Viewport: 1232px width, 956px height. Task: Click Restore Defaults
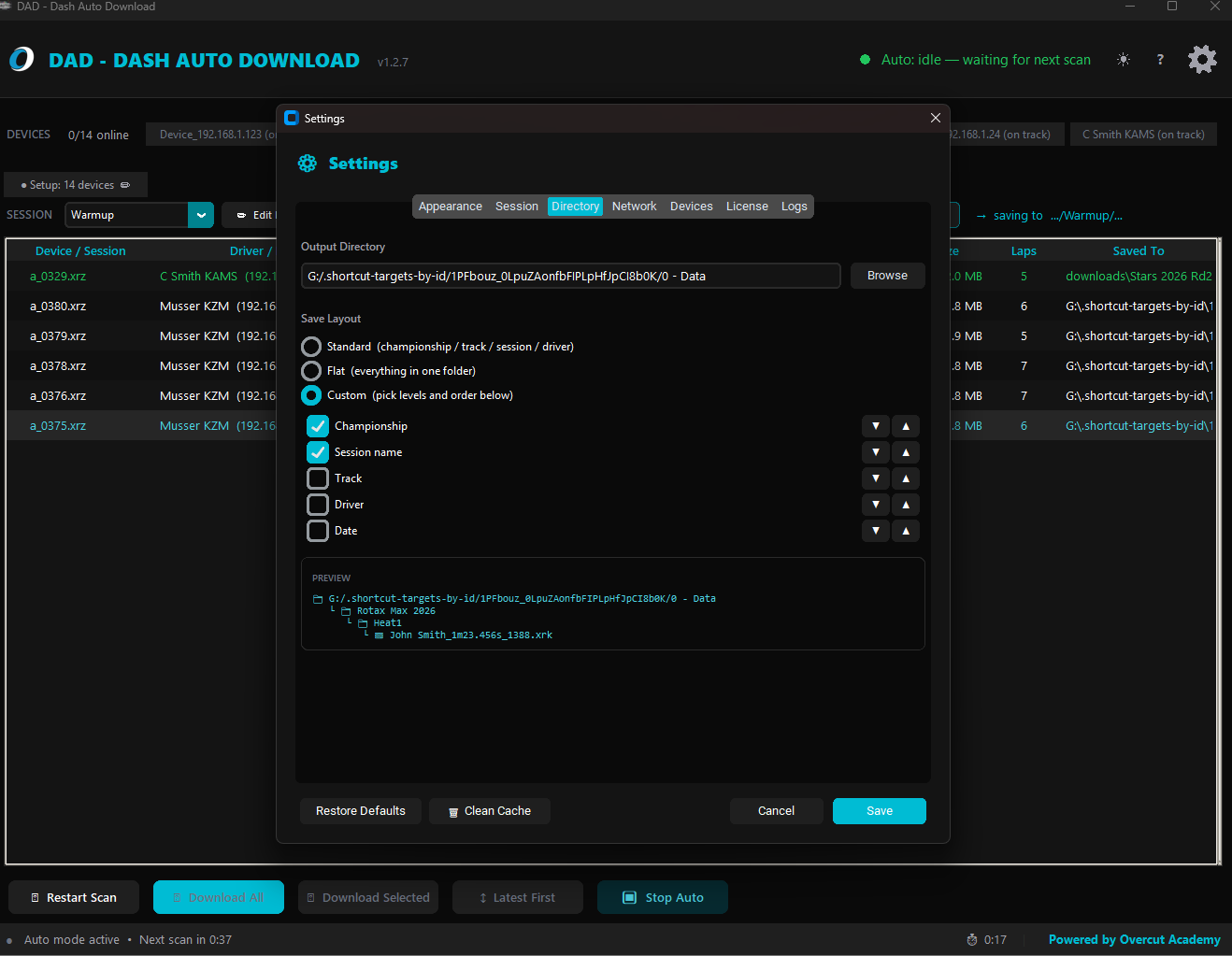(x=361, y=811)
